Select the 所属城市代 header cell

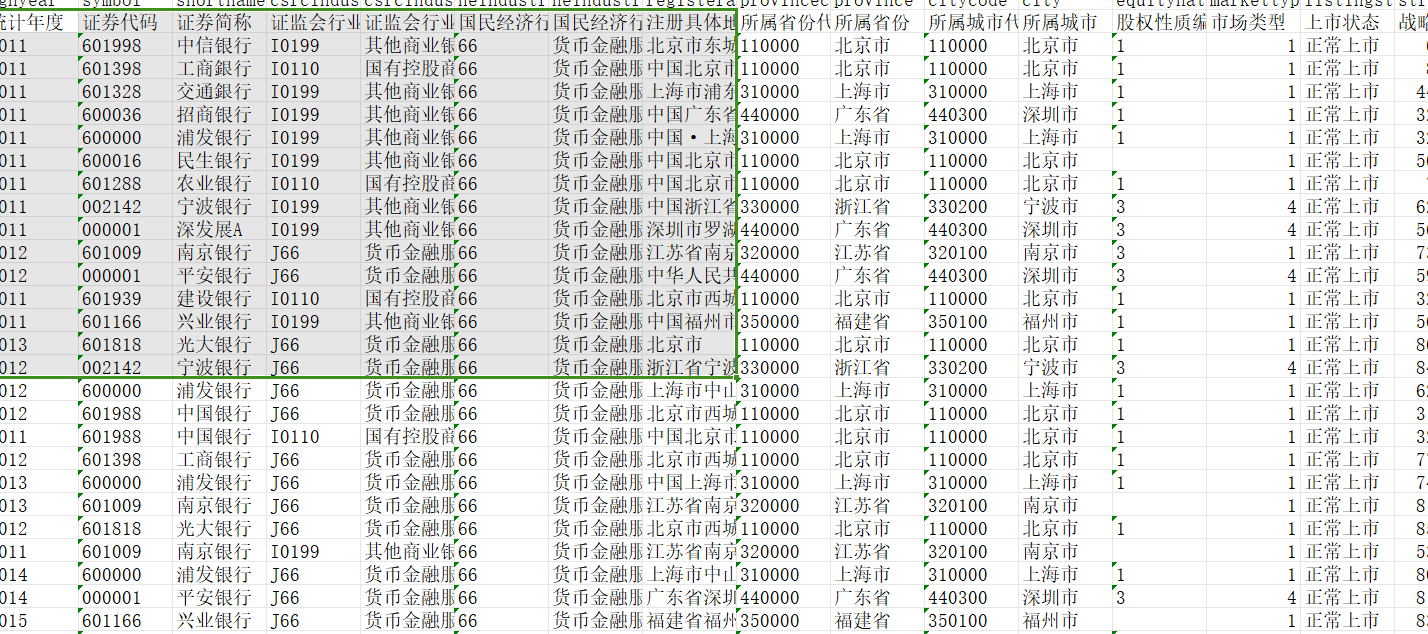point(972,22)
